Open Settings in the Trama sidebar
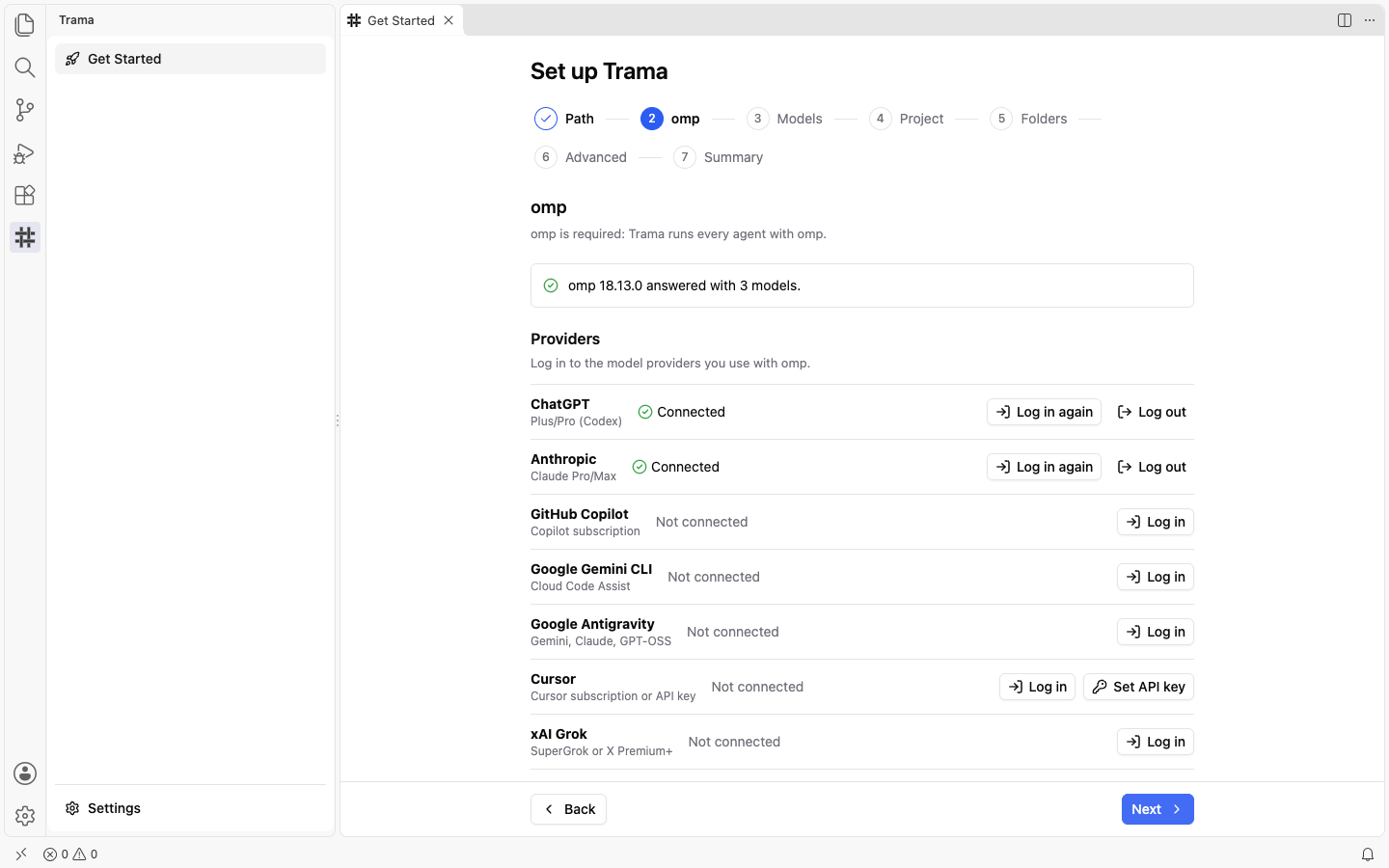The image size is (1389, 868). pyautogui.click(x=190, y=808)
